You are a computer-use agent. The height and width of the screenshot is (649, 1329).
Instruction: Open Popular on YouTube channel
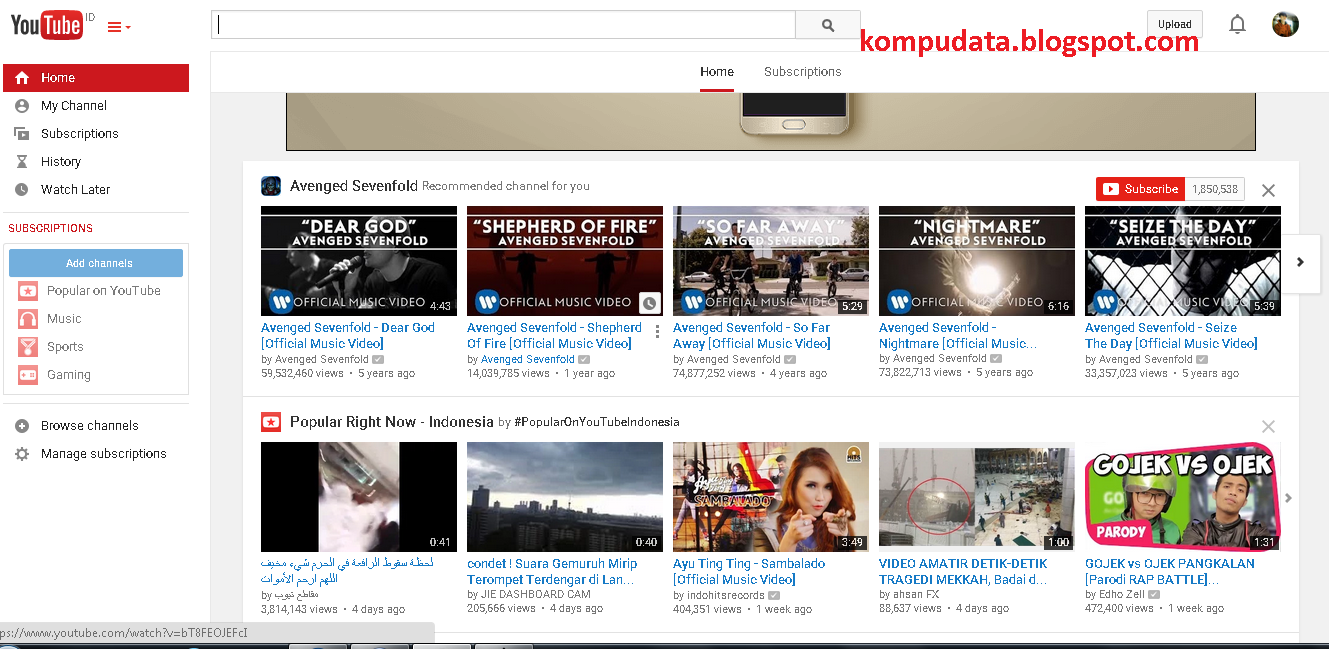pyautogui.click(x=104, y=291)
